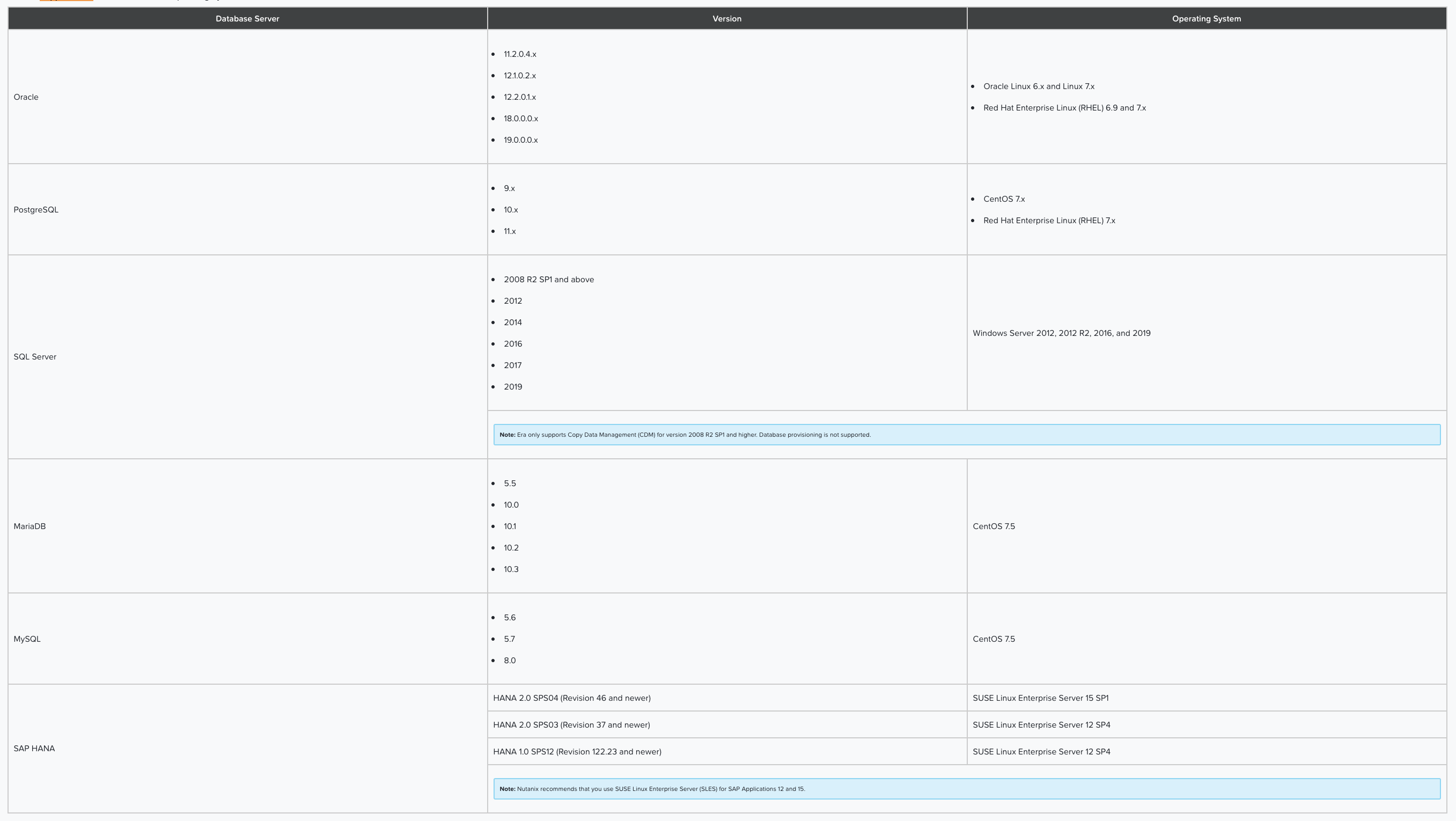Viewport: 1456px width, 821px height.
Task: Click Oracle version 12.2.0.1.x
Action: [x=520, y=97]
